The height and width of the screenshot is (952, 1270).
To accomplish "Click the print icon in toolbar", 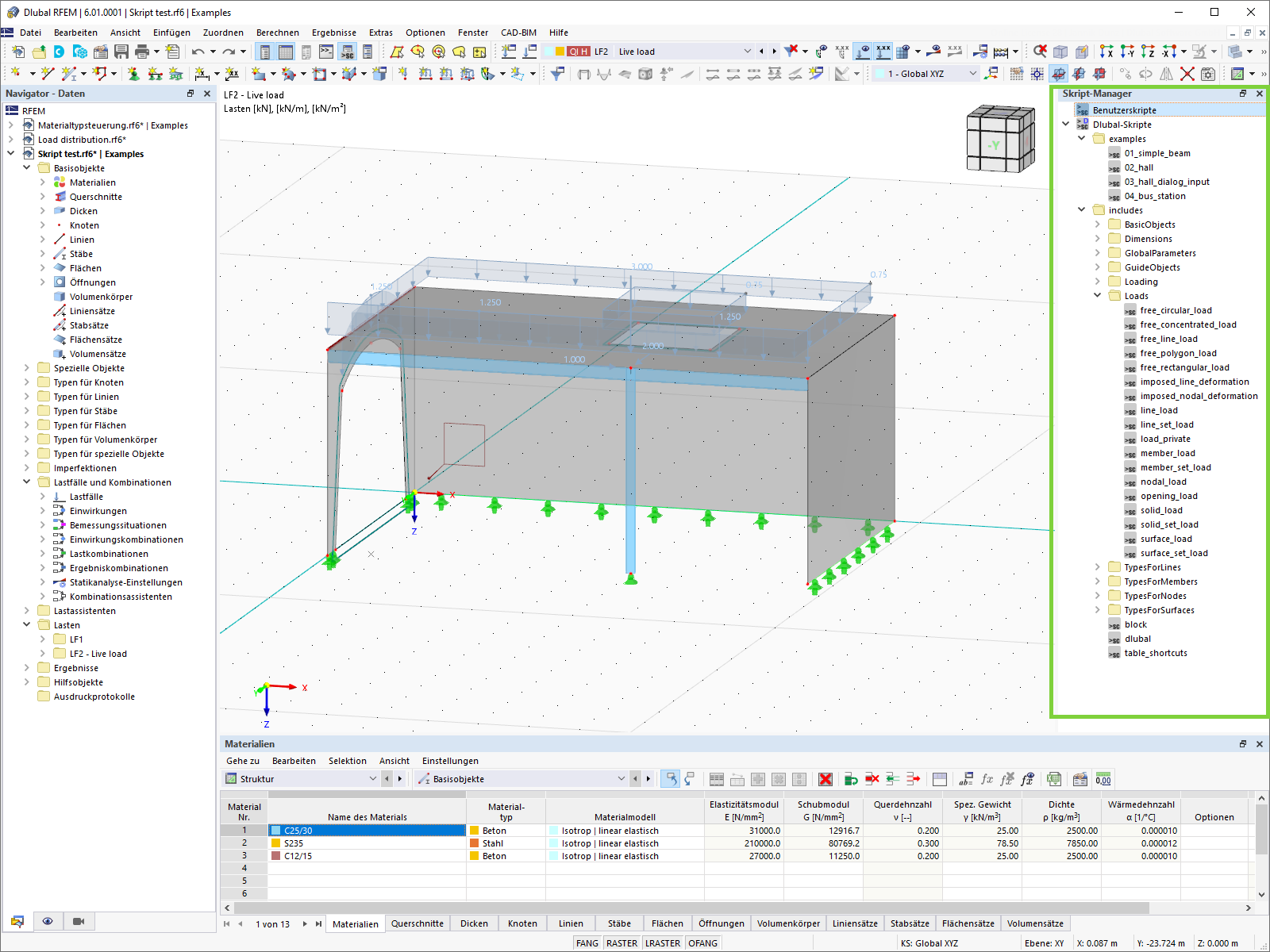I will tap(142, 52).
